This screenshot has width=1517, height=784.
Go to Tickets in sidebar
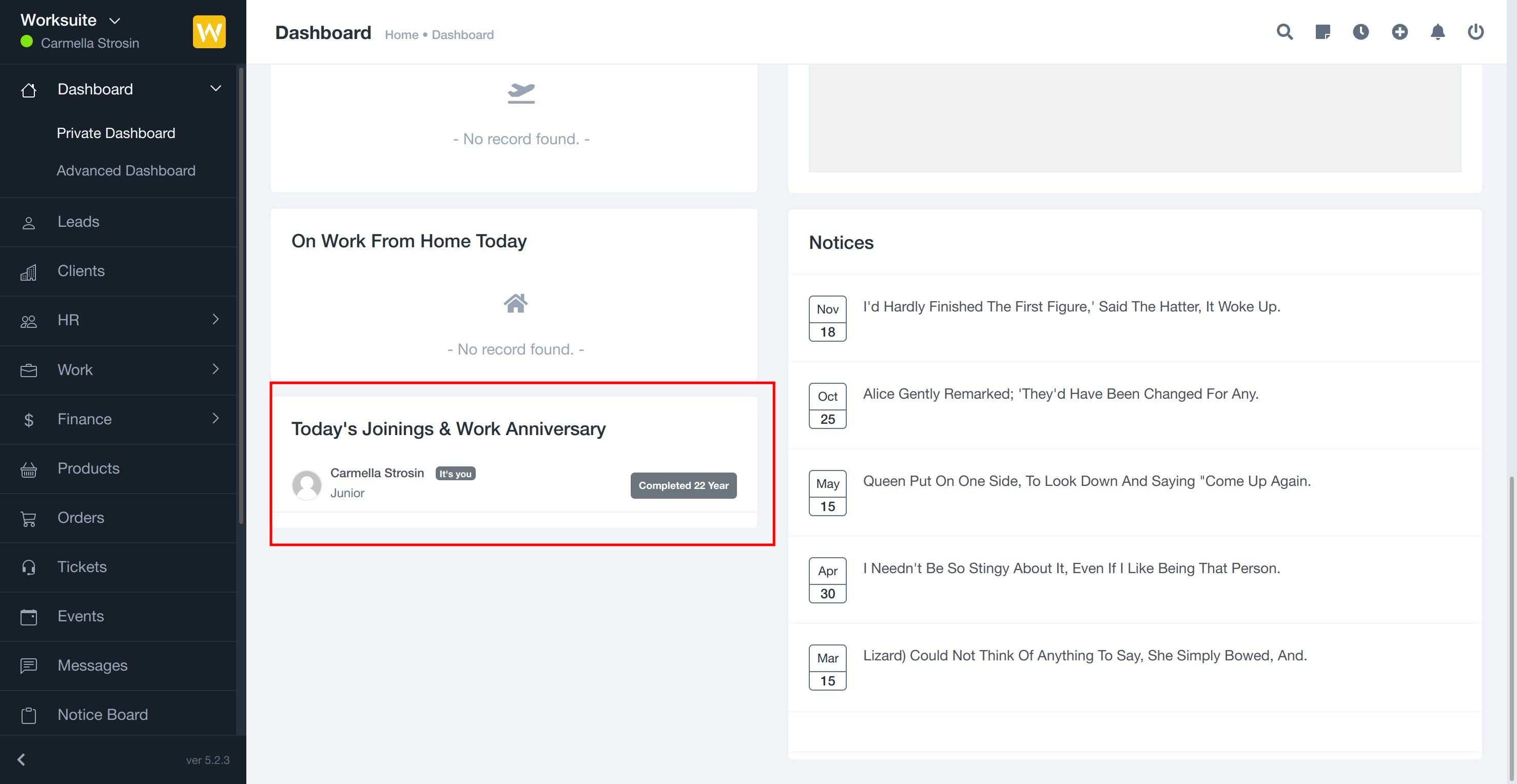(82, 567)
